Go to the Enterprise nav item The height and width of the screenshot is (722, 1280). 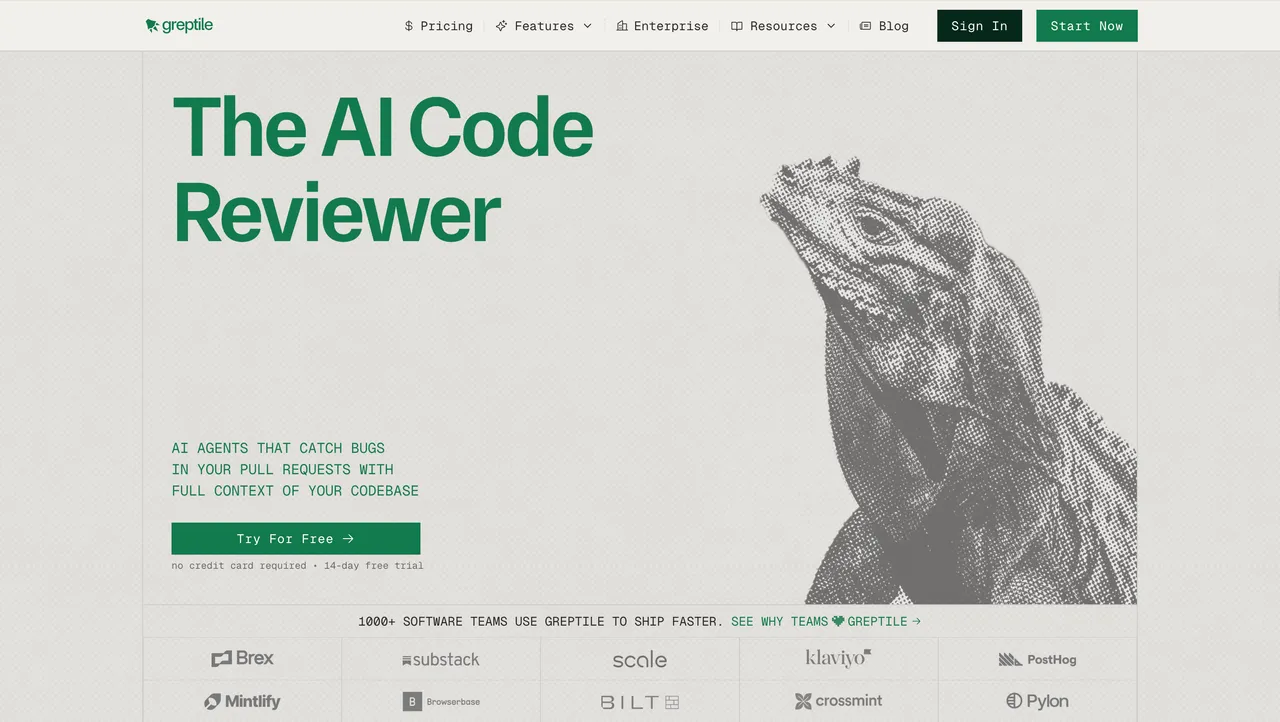662,26
